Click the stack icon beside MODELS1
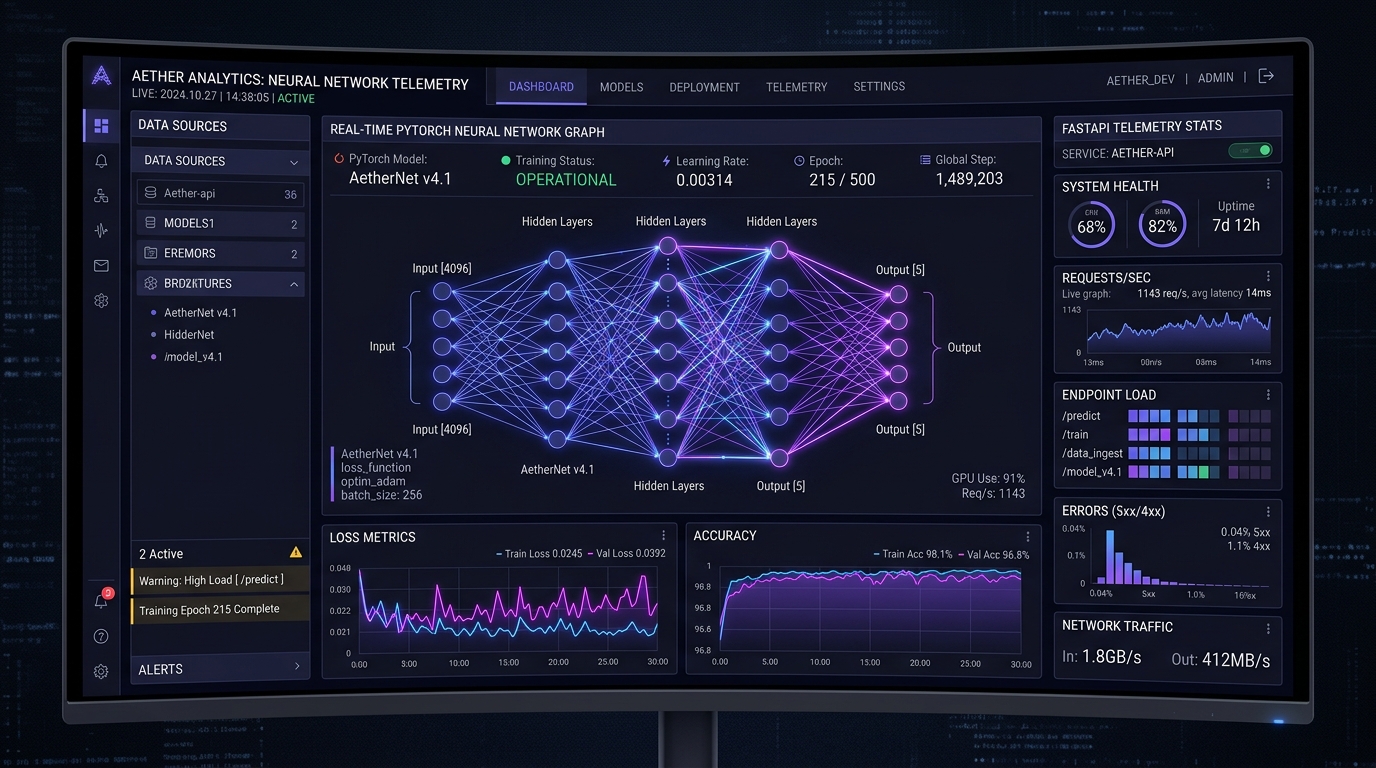 (151, 223)
